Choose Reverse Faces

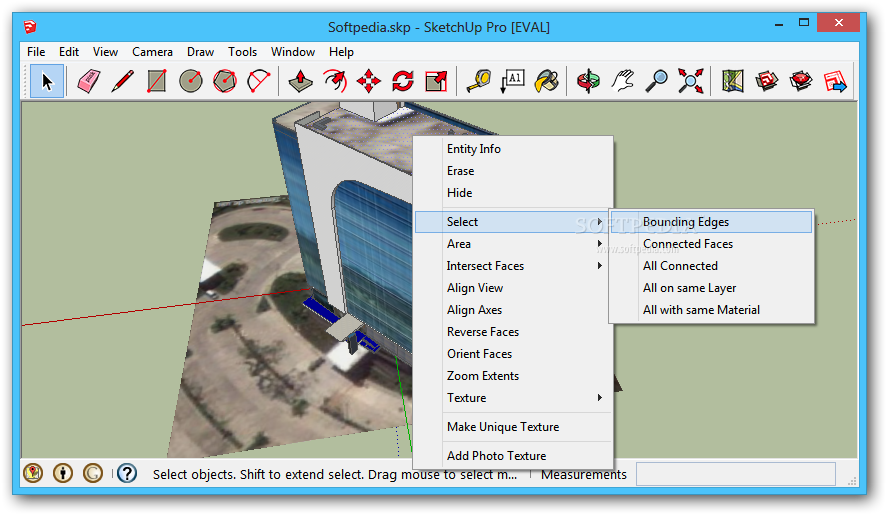[x=514, y=332]
